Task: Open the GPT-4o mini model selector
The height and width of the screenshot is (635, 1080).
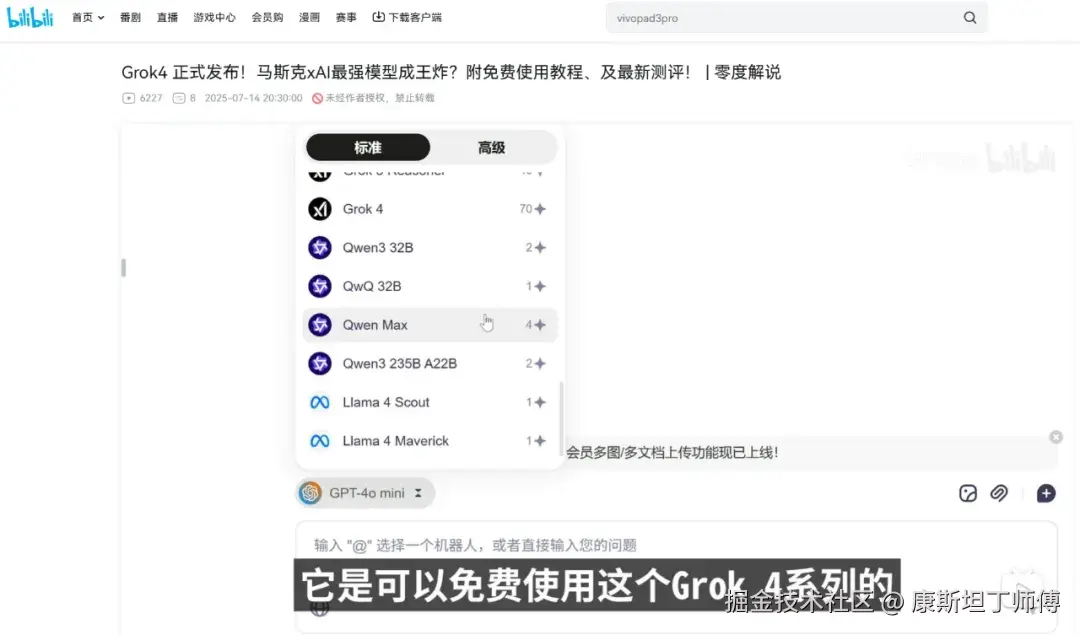Action: click(x=364, y=492)
